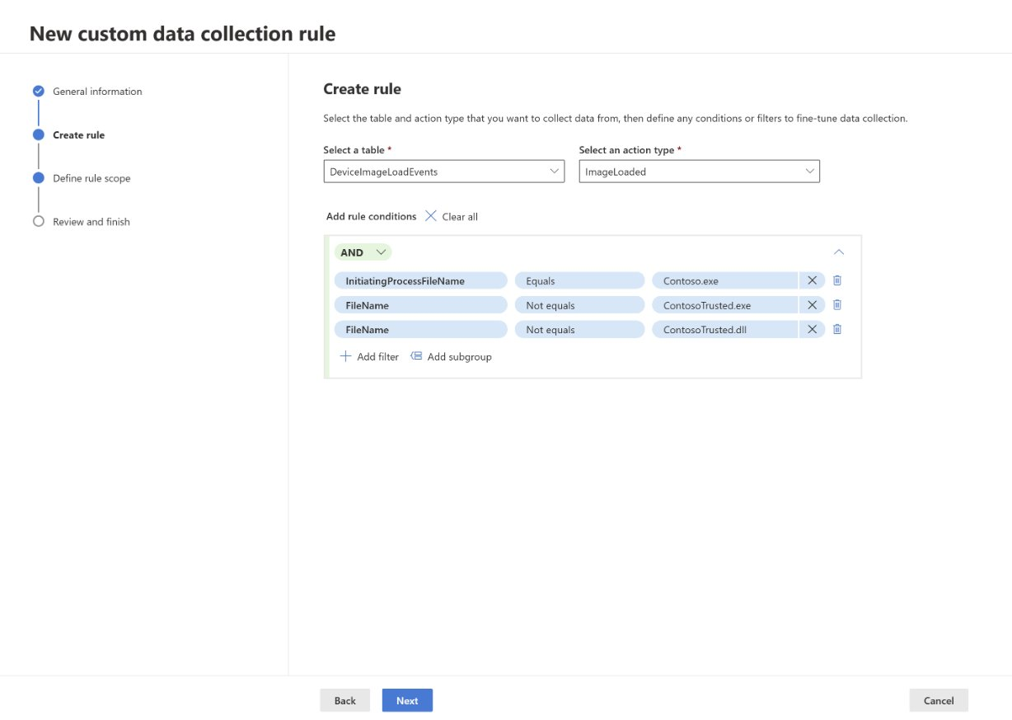This screenshot has height=720, width=1012.
Task: Delete the InitiatingProcessFileName filter with trash icon
Action: click(x=837, y=281)
